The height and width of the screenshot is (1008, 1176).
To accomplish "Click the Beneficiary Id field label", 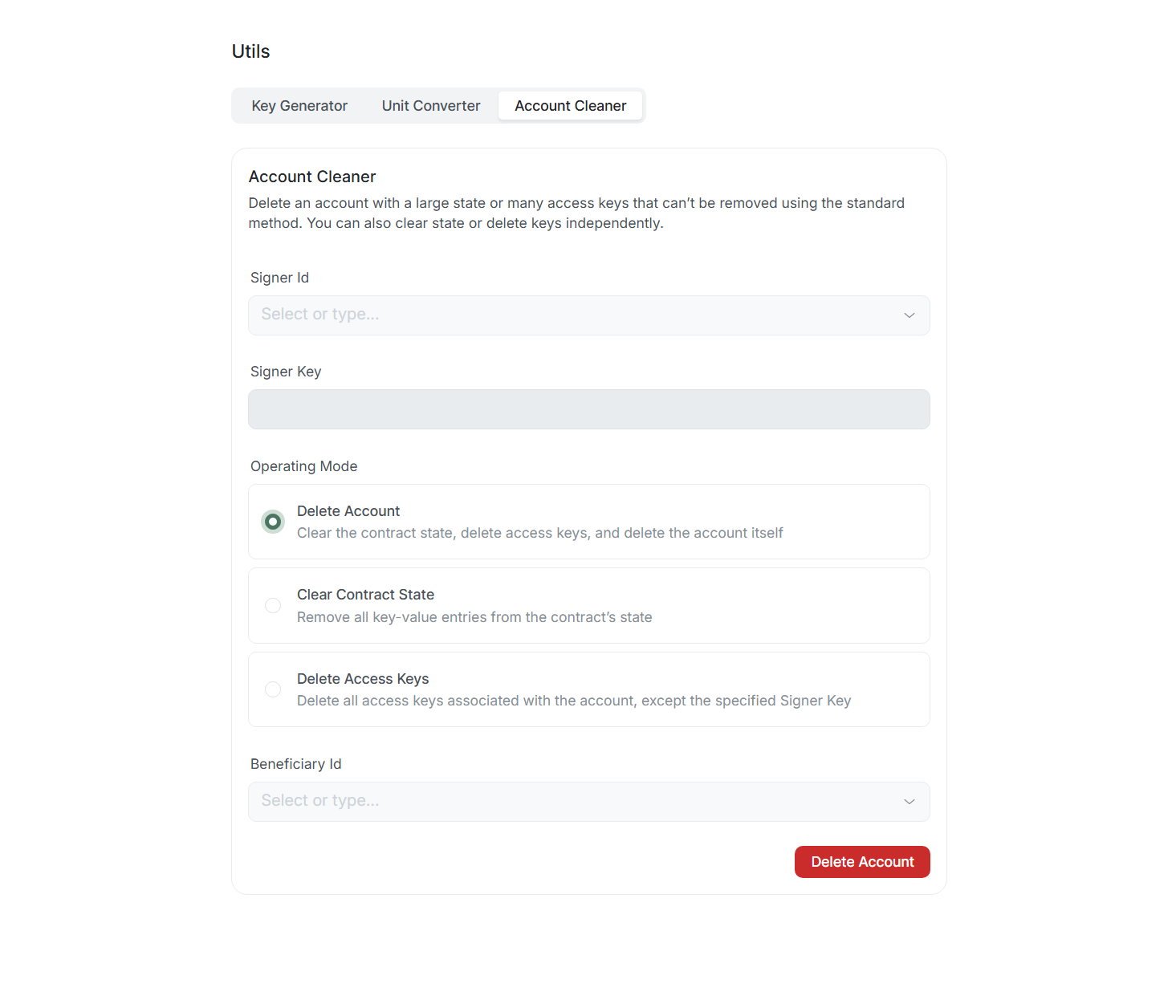I will click(x=295, y=764).
